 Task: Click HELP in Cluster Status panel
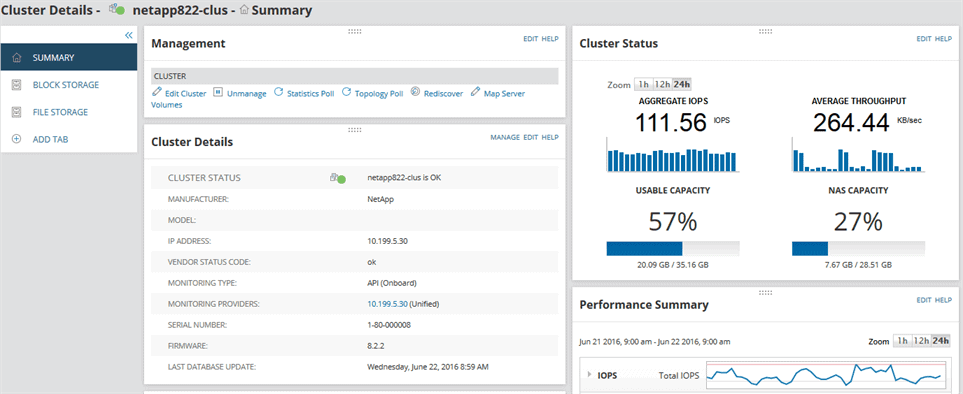coord(943,39)
